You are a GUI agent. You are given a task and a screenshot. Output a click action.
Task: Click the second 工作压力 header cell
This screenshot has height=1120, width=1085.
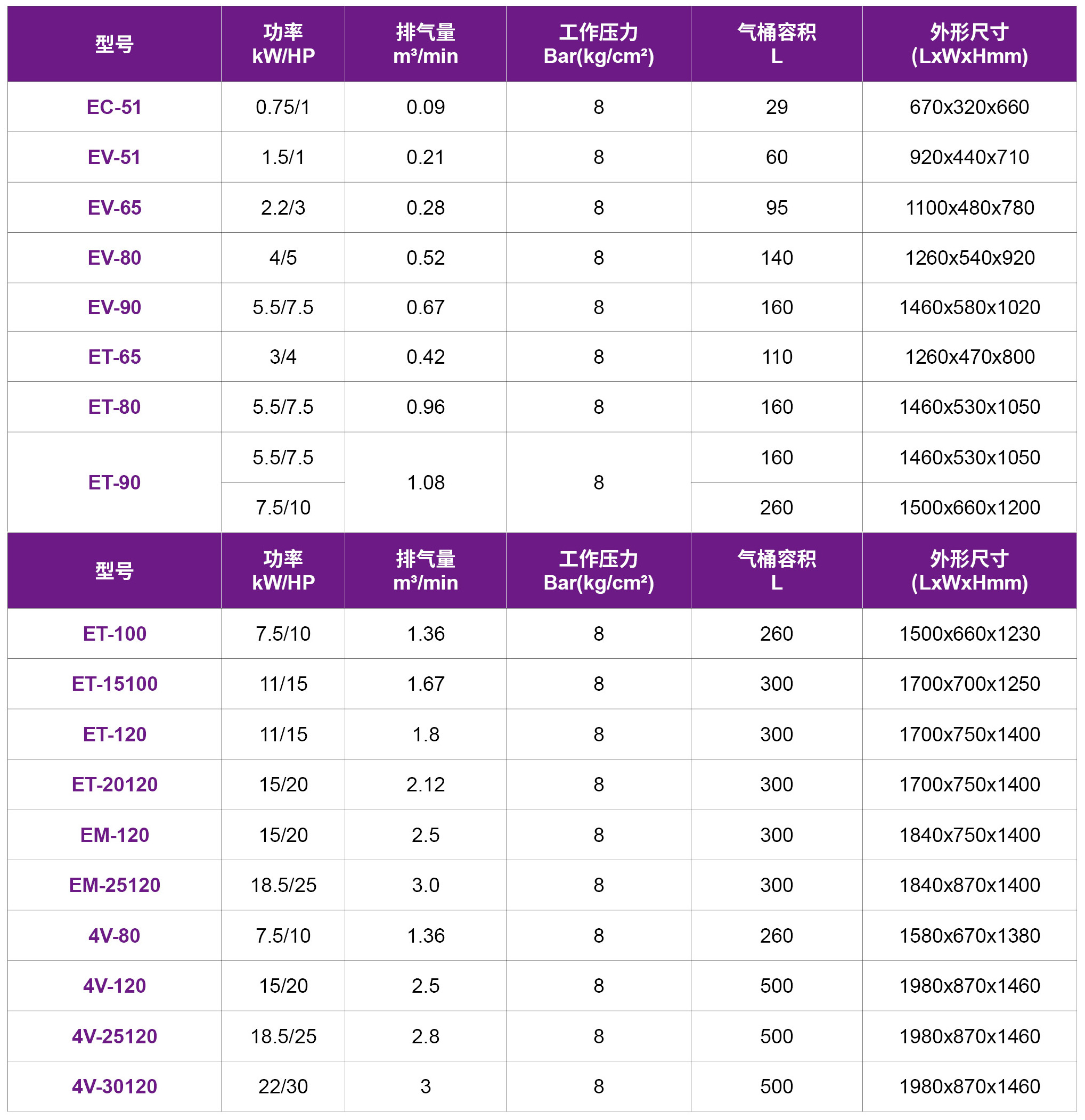pos(599,570)
